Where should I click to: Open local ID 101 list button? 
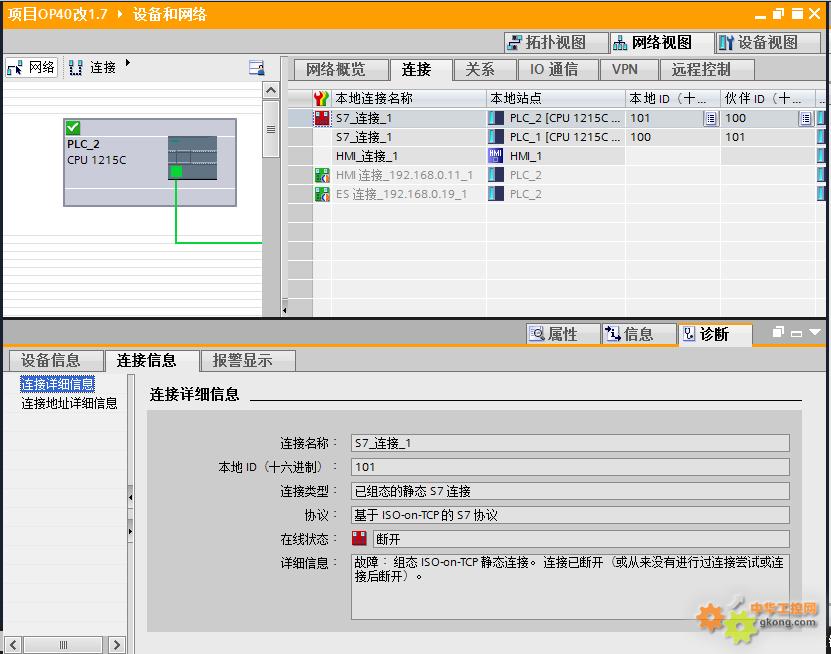pyautogui.click(x=711, y=118)
